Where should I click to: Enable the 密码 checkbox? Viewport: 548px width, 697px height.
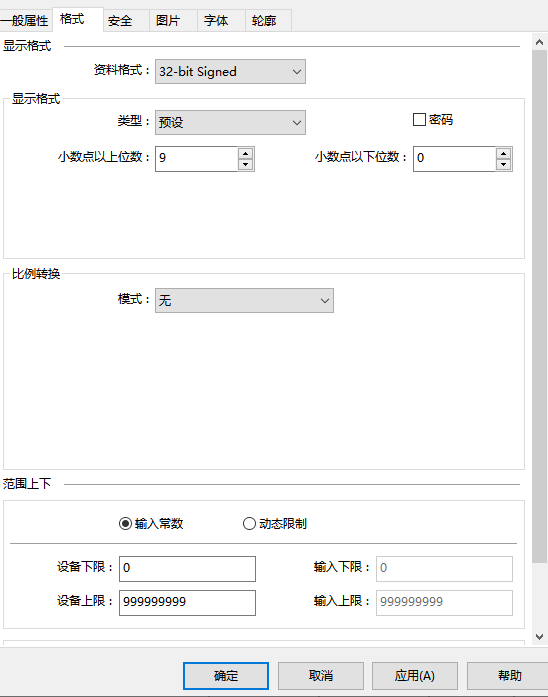419,120
